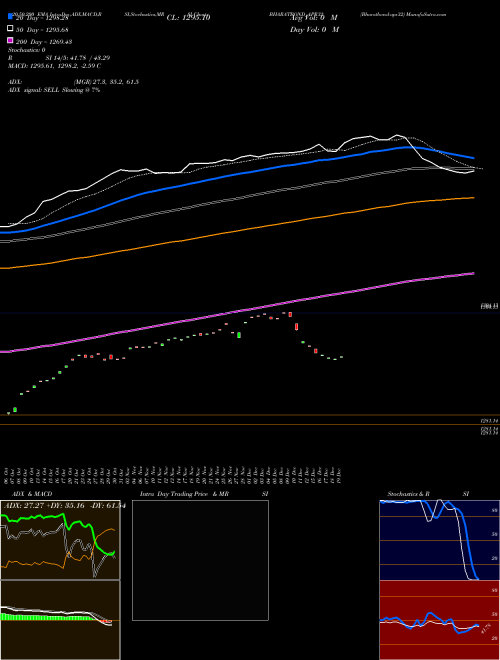Click the 'Day Vol: 0 M' text
This screenshot has height=660, width=500.
[x=314, y=30]
